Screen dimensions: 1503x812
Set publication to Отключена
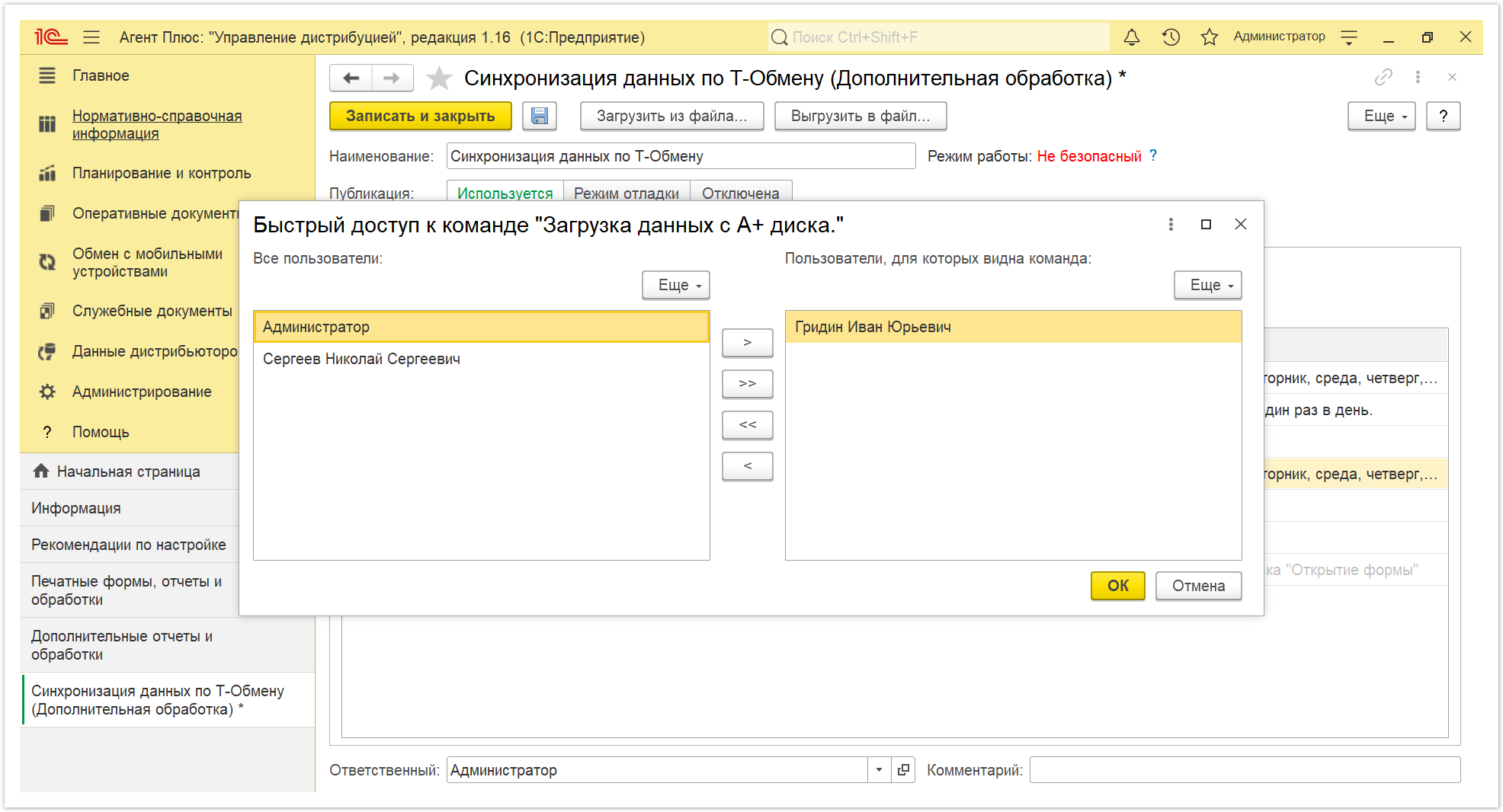(x=741, y=193)
